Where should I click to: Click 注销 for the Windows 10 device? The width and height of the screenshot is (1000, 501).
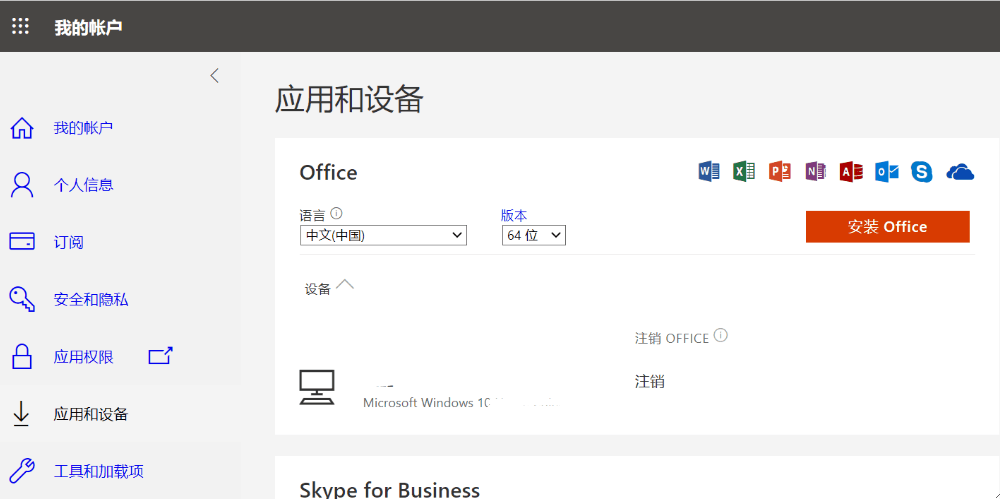click(650, 382)
